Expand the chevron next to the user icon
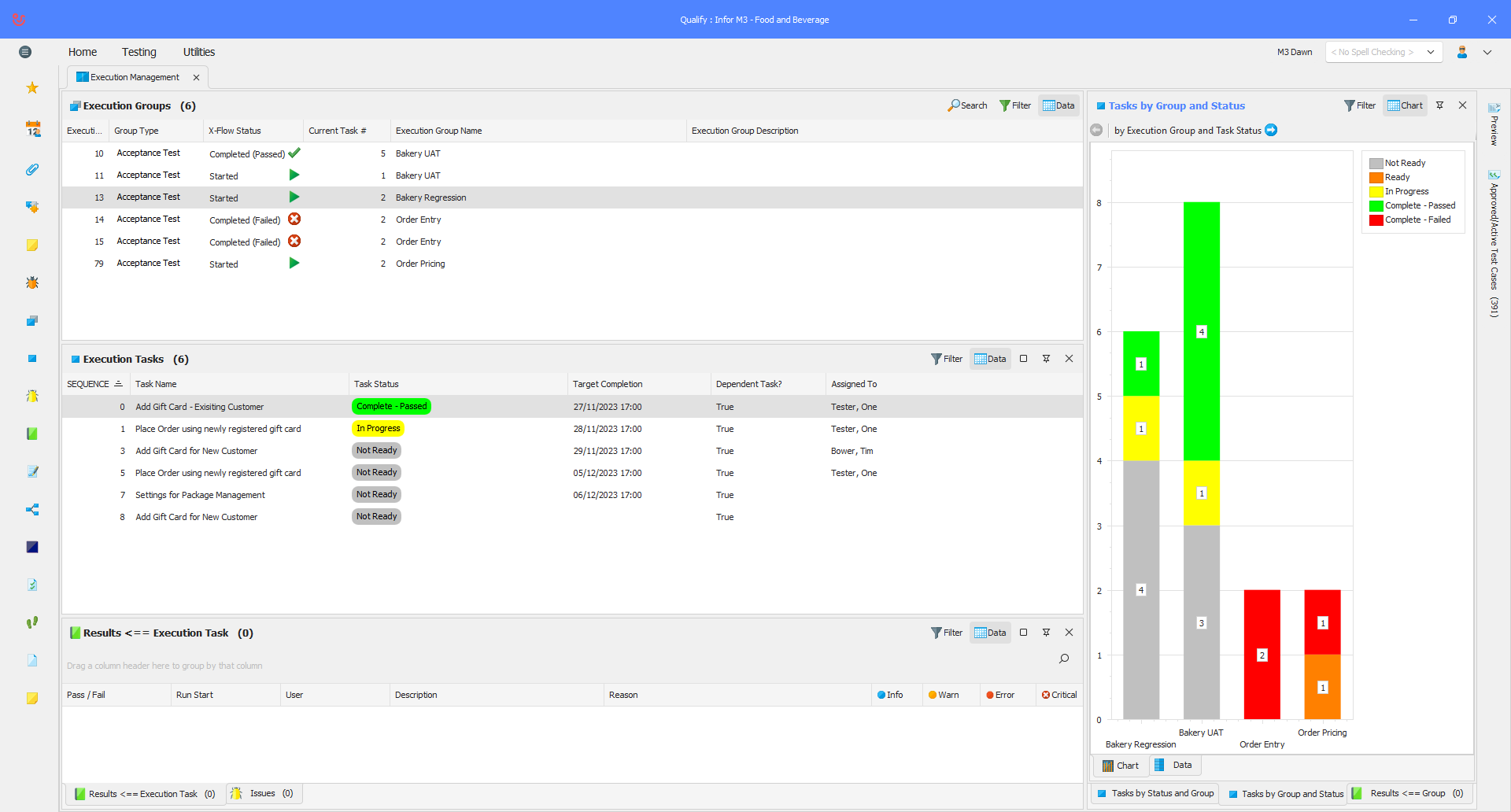 (1487, 52)
